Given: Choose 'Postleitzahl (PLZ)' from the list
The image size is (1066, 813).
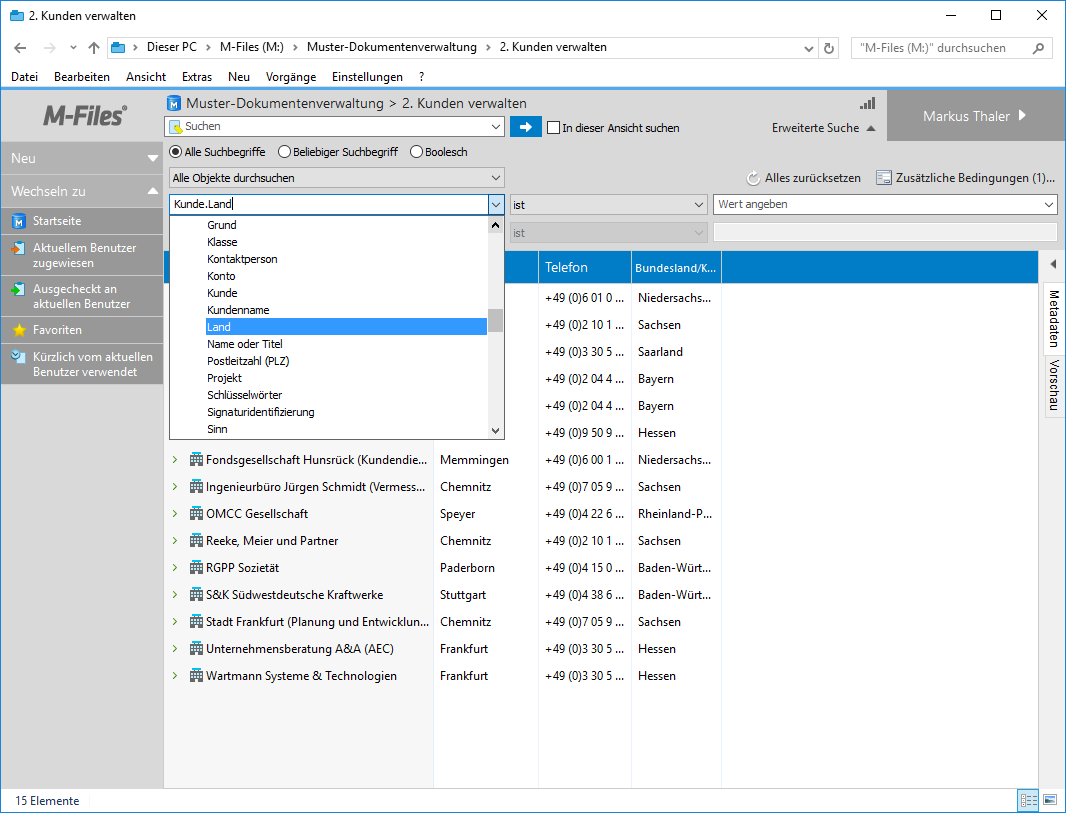Looking at the screenshot, I should (x=248, y=361).
